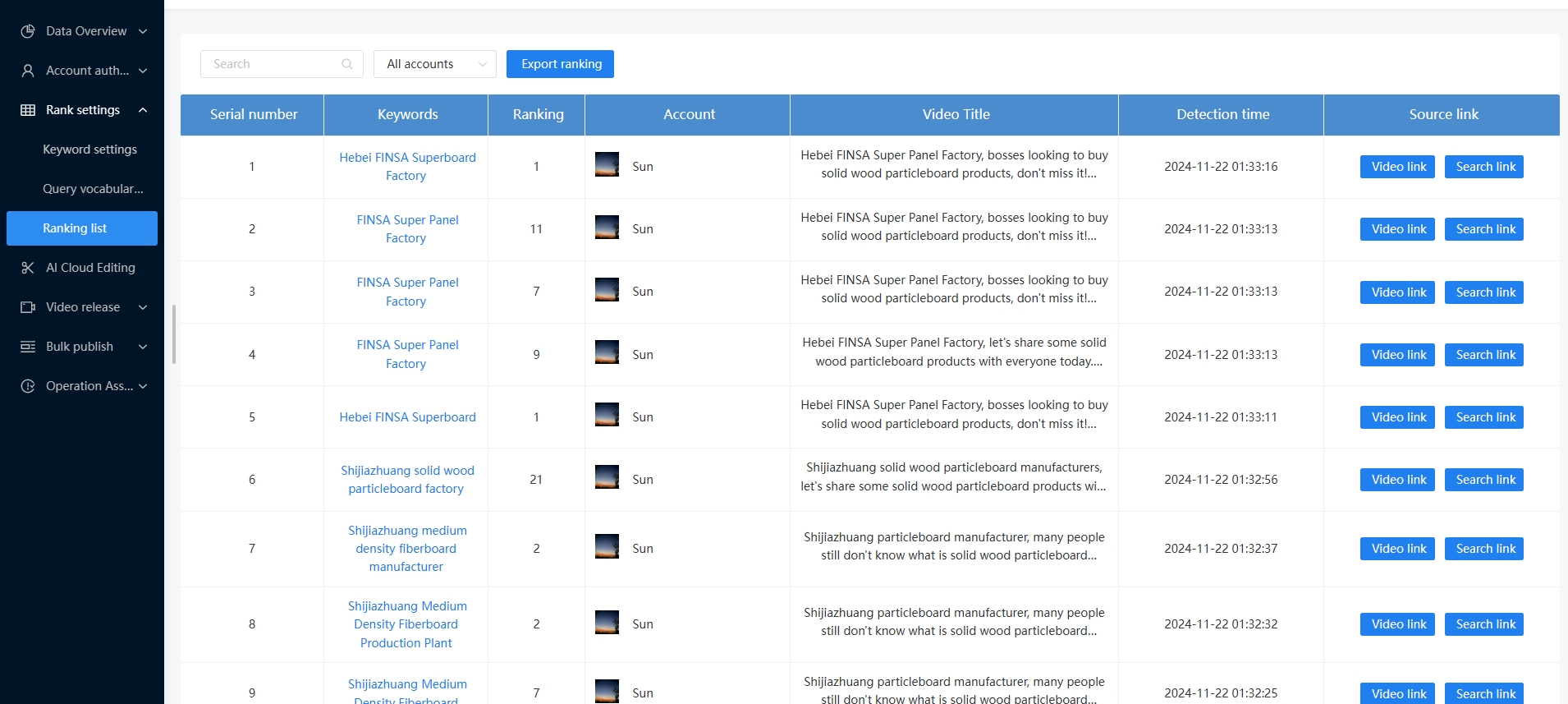Viewport: 1568px width, 704px height.
Task: Click Video link button in row 8
Action: coord(1397,624)
